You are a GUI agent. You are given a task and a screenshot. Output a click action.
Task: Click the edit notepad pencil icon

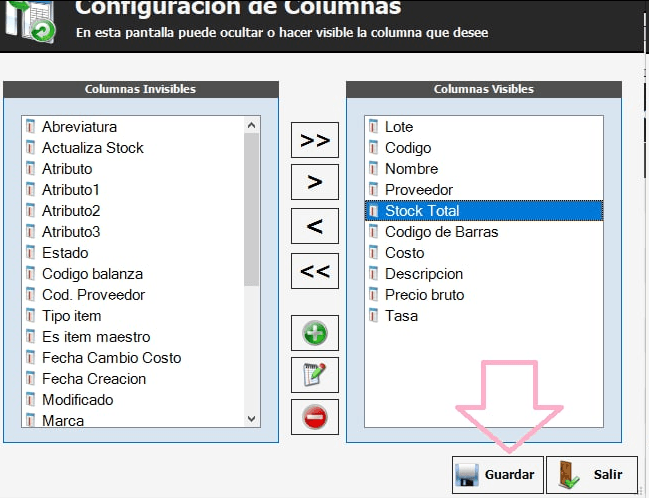pyautogui.click(x=315, y=375)
